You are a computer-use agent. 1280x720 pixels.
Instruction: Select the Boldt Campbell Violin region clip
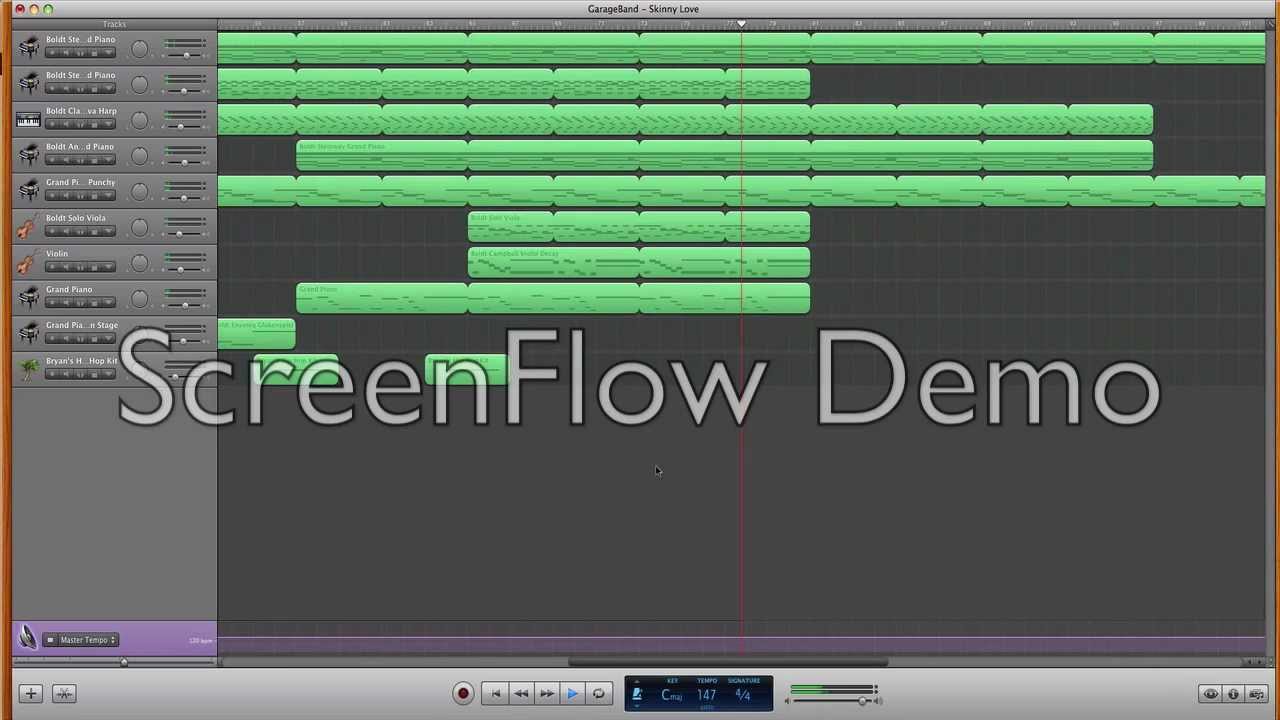[x=639, y=263]
